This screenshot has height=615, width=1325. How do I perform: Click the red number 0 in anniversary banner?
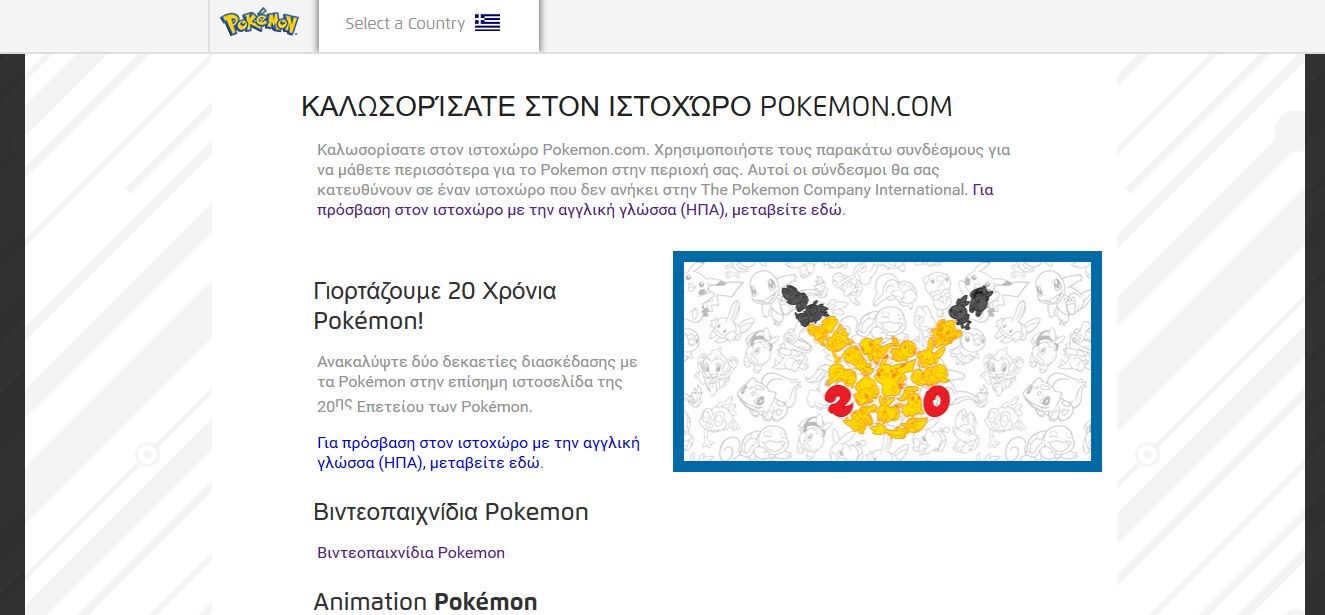point(936,402)
